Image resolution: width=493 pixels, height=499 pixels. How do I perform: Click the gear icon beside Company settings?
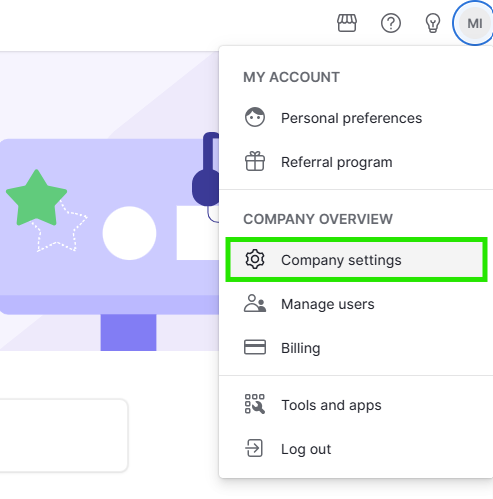[255, 259]
